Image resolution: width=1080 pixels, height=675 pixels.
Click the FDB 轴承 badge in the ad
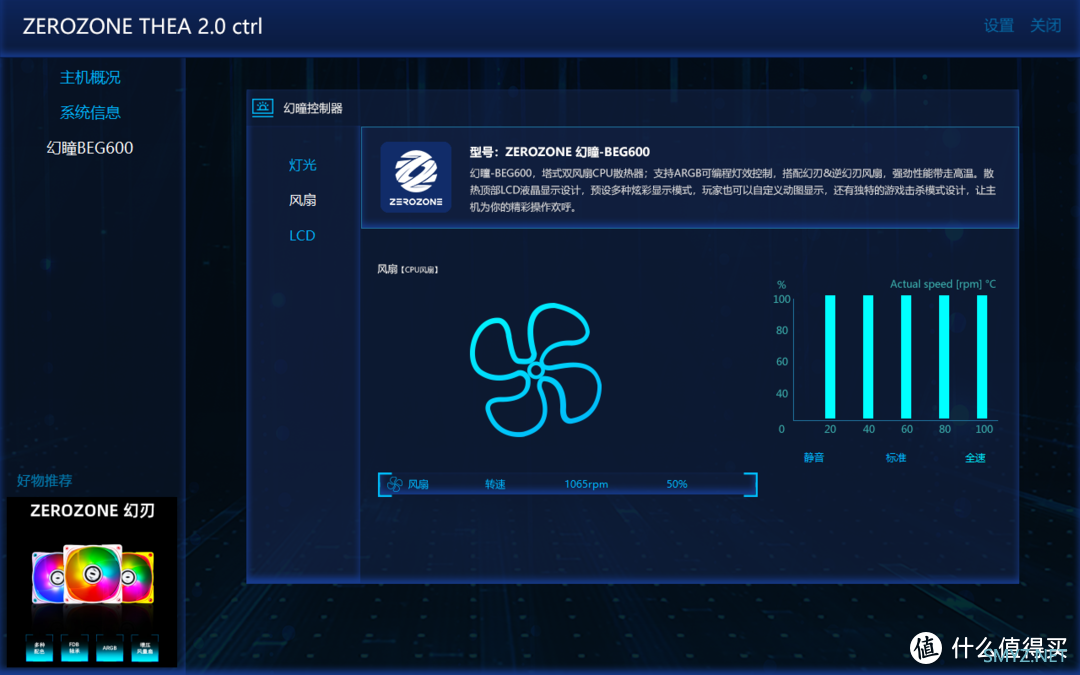(x=74, y=648)
